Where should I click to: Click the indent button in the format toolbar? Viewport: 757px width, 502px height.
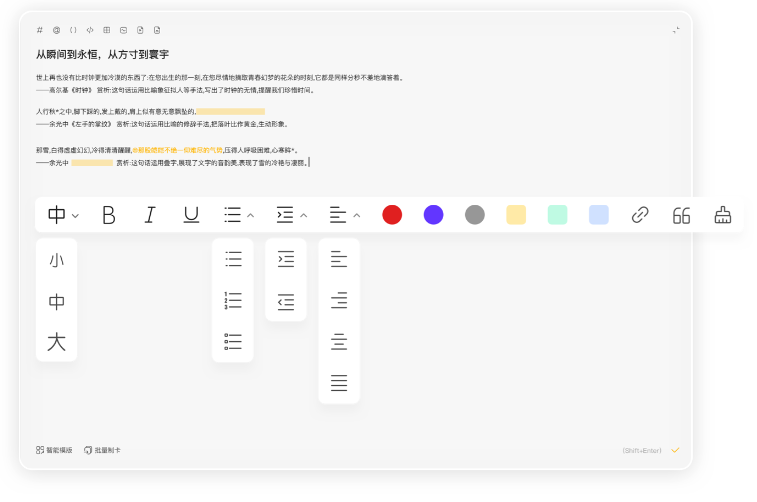coord(285,215)
